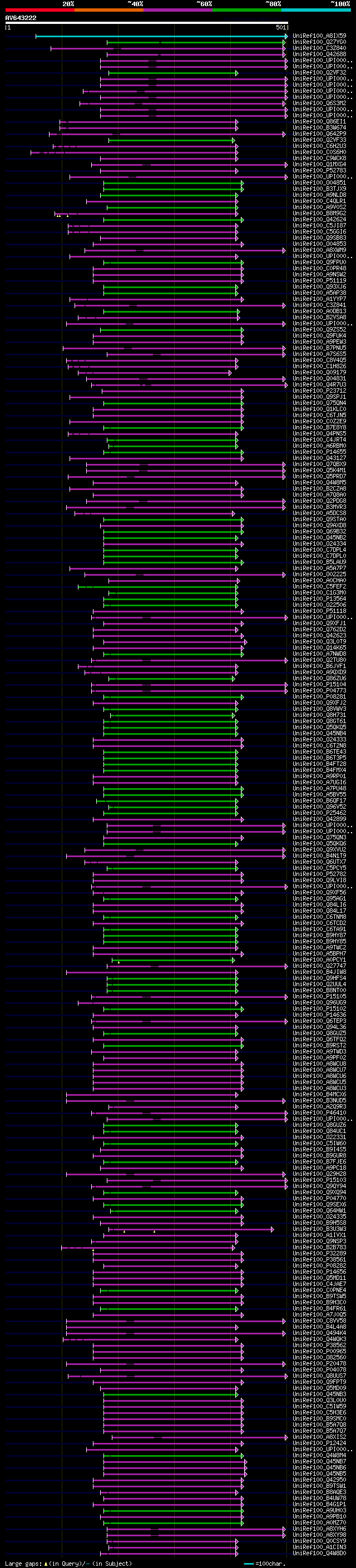The height and width of the screenshot is (1568, 356).
Task: Select the UniRef100_P04078 label
Action: tap(319, 1369)
